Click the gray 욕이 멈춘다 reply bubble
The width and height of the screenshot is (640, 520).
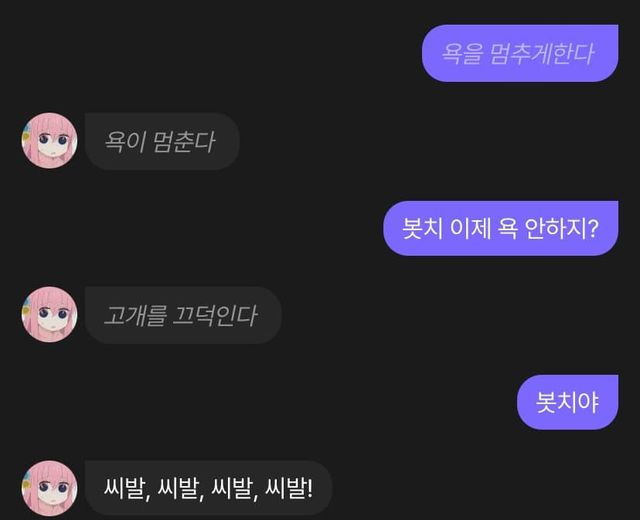162,142
